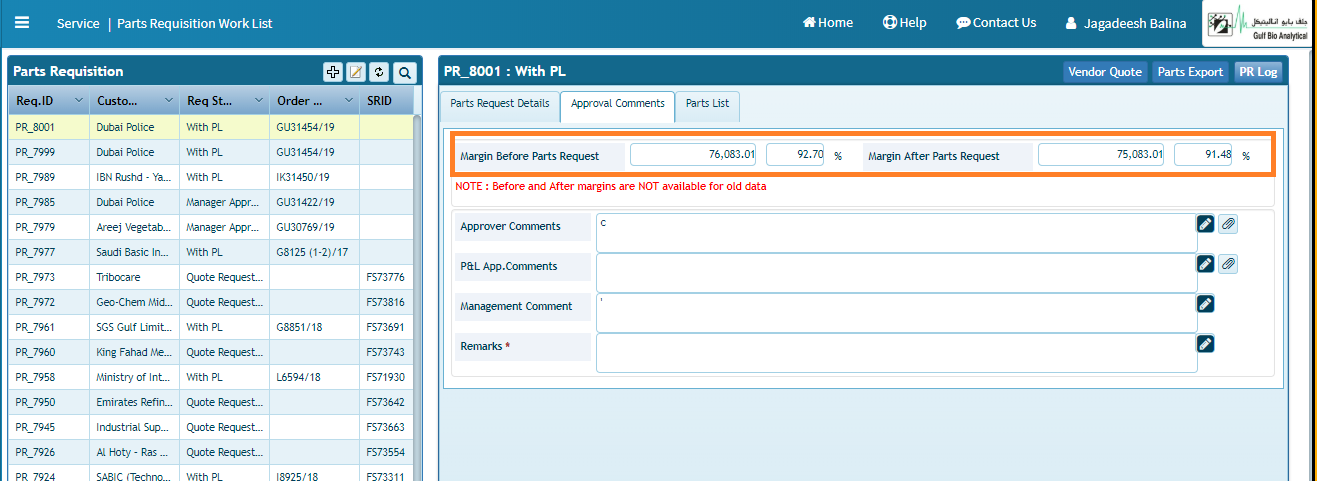Select row PR_7950 Emirates Refin...
The height and width of the screenshot is (481, 1317).
[211, 402]
